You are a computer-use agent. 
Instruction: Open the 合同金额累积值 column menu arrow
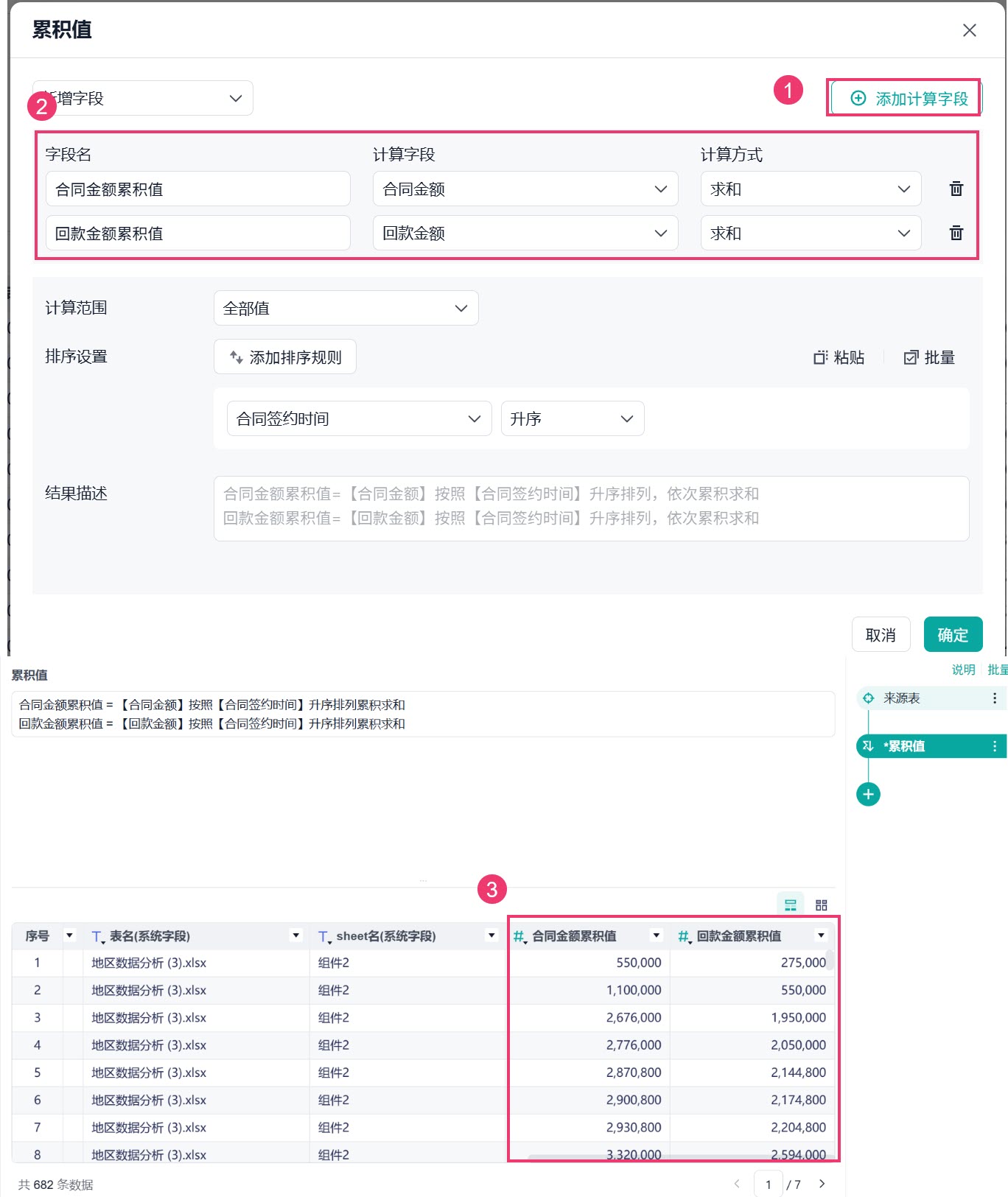[657, 936]
